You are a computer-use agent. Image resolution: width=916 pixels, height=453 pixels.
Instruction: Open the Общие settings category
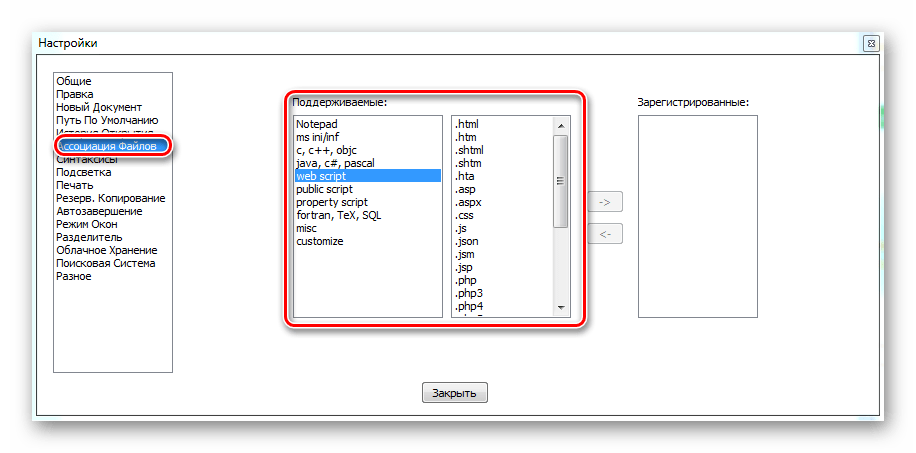point(74,81)
